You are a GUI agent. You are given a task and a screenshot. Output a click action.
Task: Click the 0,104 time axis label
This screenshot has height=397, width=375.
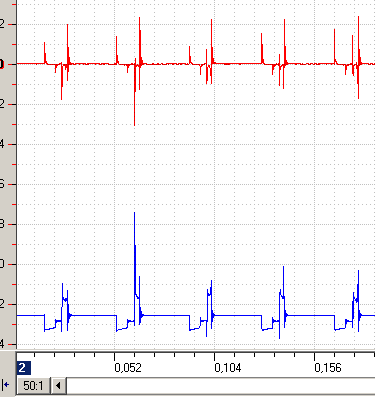point(228,368)
